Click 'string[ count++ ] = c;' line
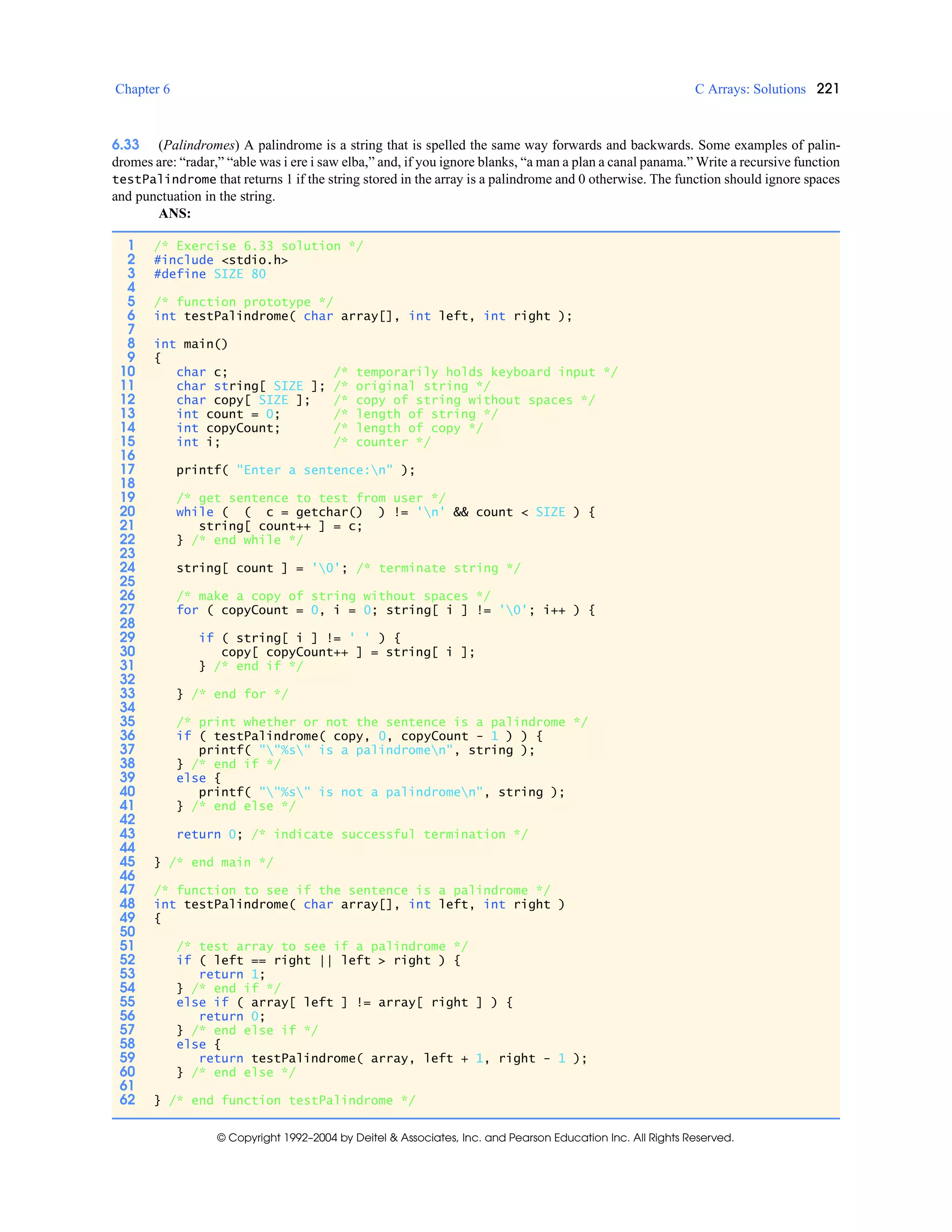 (280, 526)
